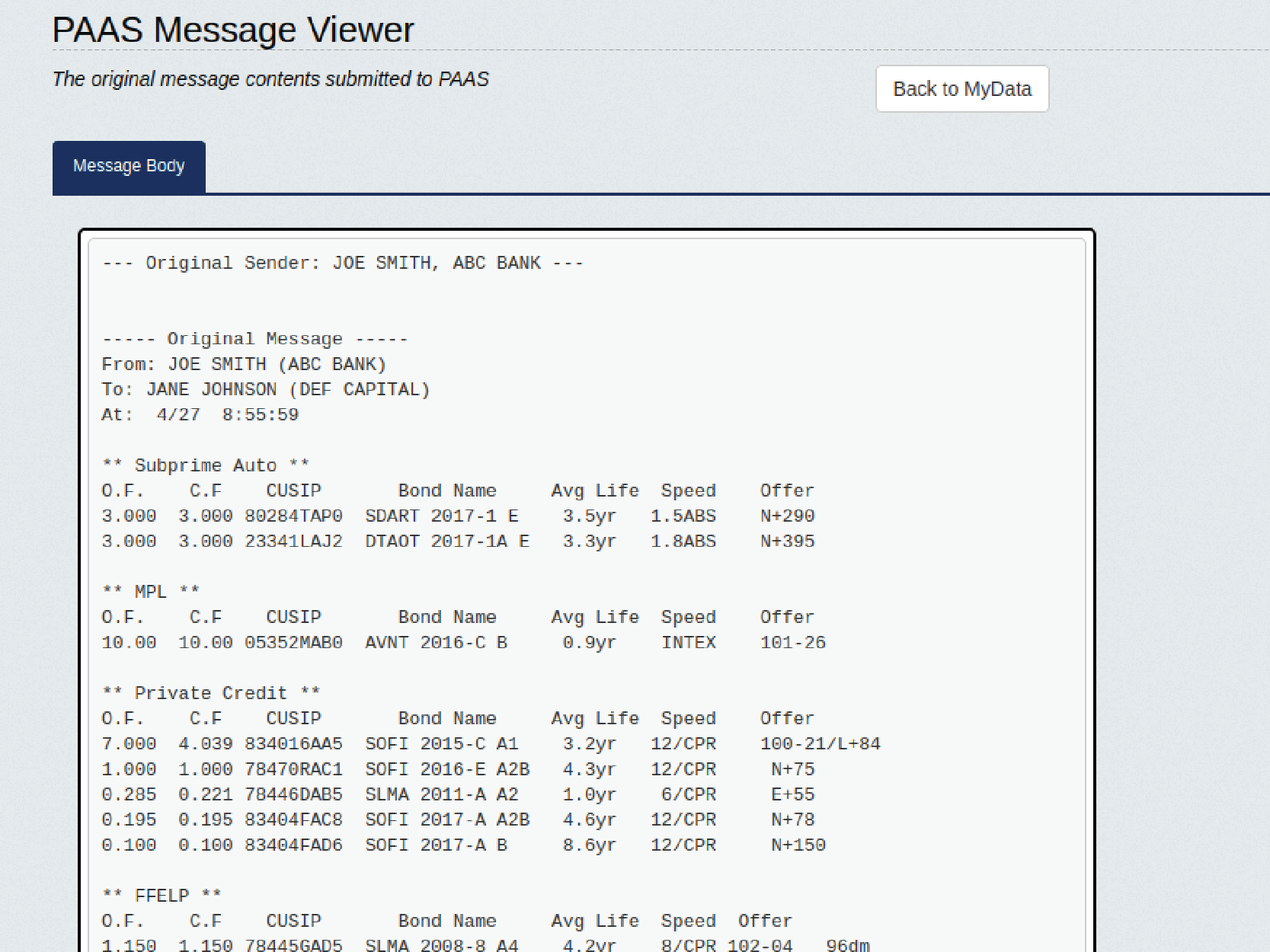Click the MPL section header

tap(151, 592)
